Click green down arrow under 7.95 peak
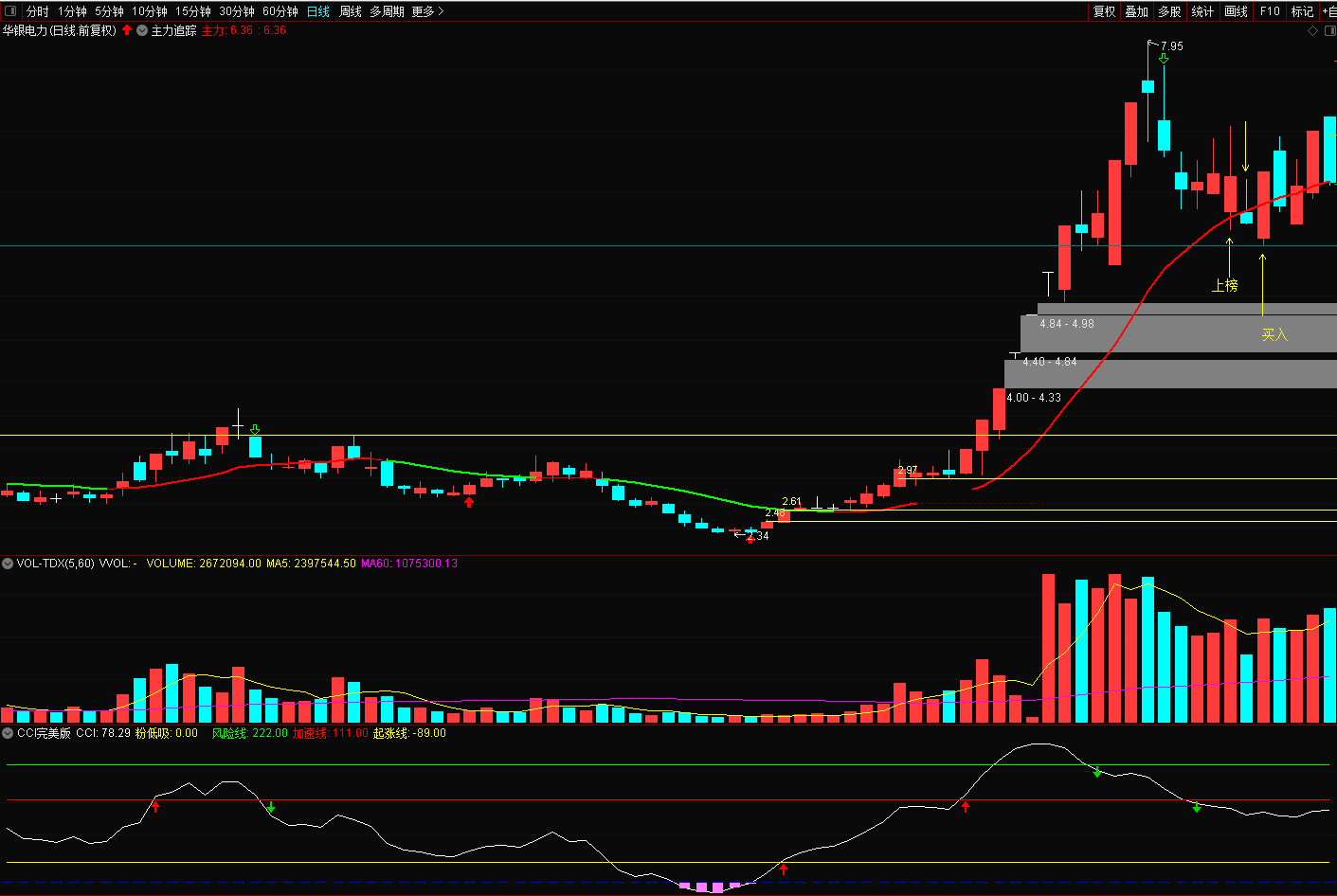 [x=1164, y=59]
